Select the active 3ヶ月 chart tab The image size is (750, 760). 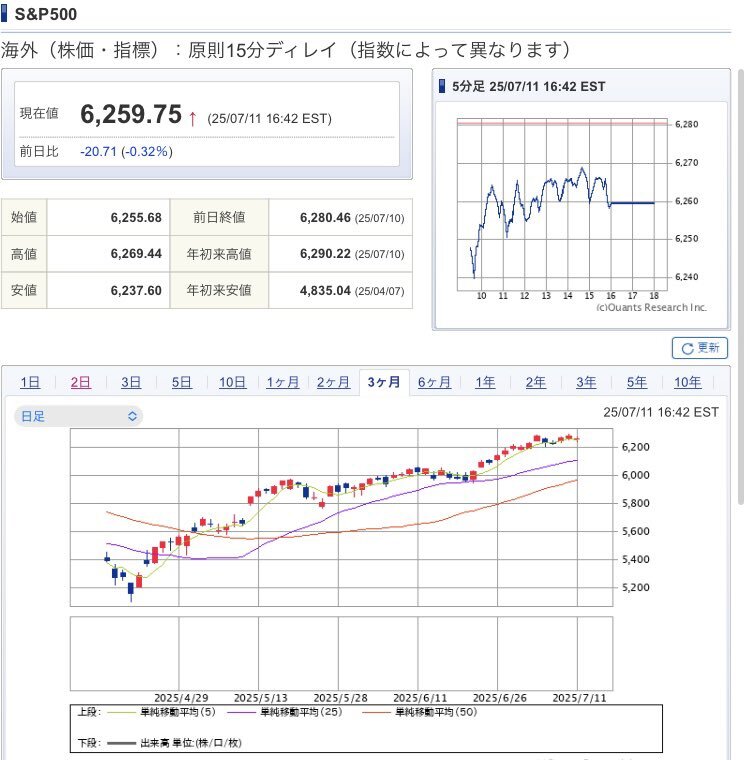384,382
